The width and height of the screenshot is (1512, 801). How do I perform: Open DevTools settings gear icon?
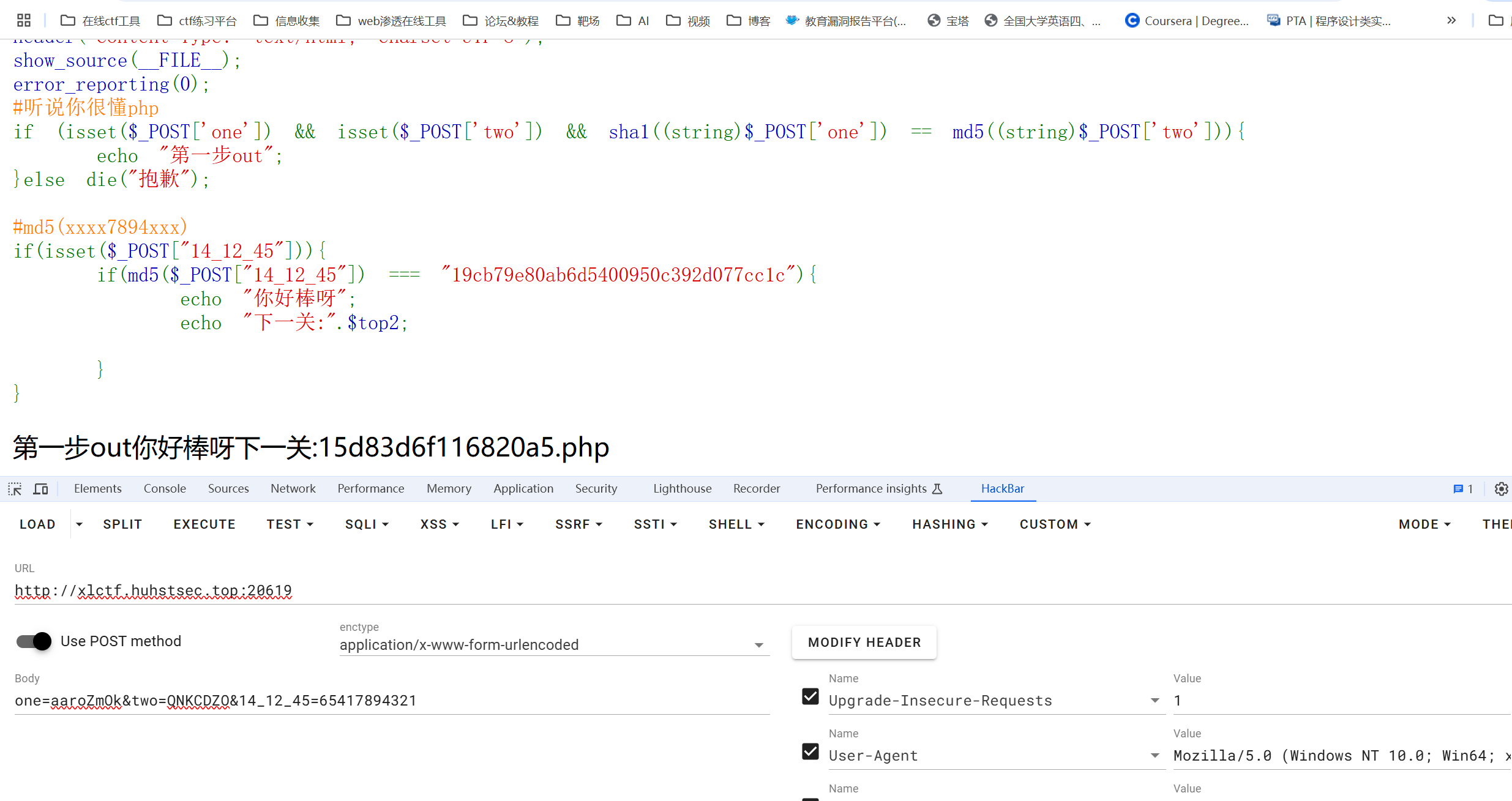coord(1501,489)
